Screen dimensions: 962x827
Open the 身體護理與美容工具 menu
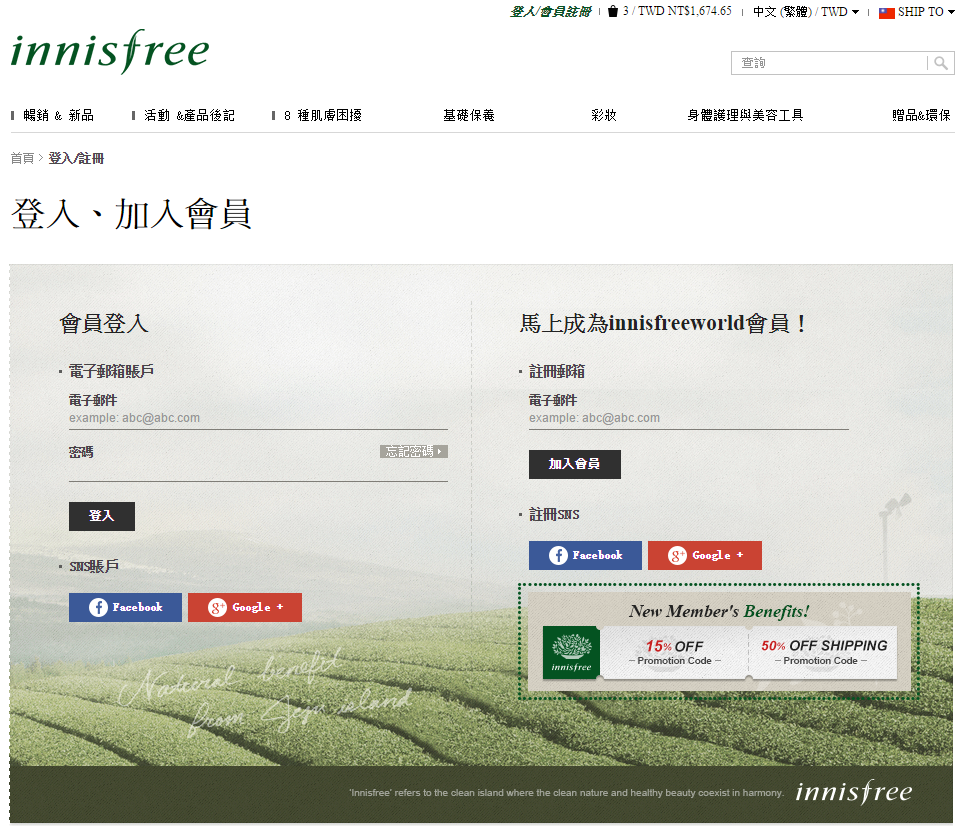pos(745,115)
